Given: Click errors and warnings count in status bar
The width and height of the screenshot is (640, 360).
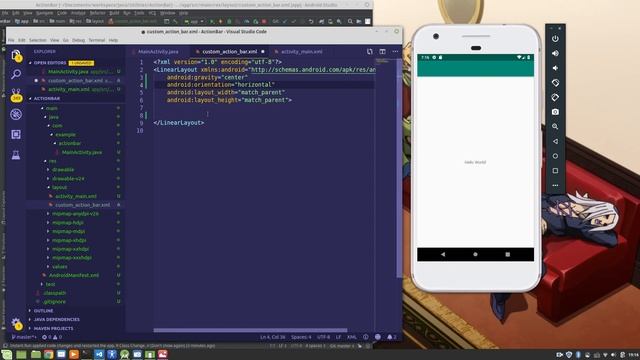Looking at the screenshot, I should point(52,337).
